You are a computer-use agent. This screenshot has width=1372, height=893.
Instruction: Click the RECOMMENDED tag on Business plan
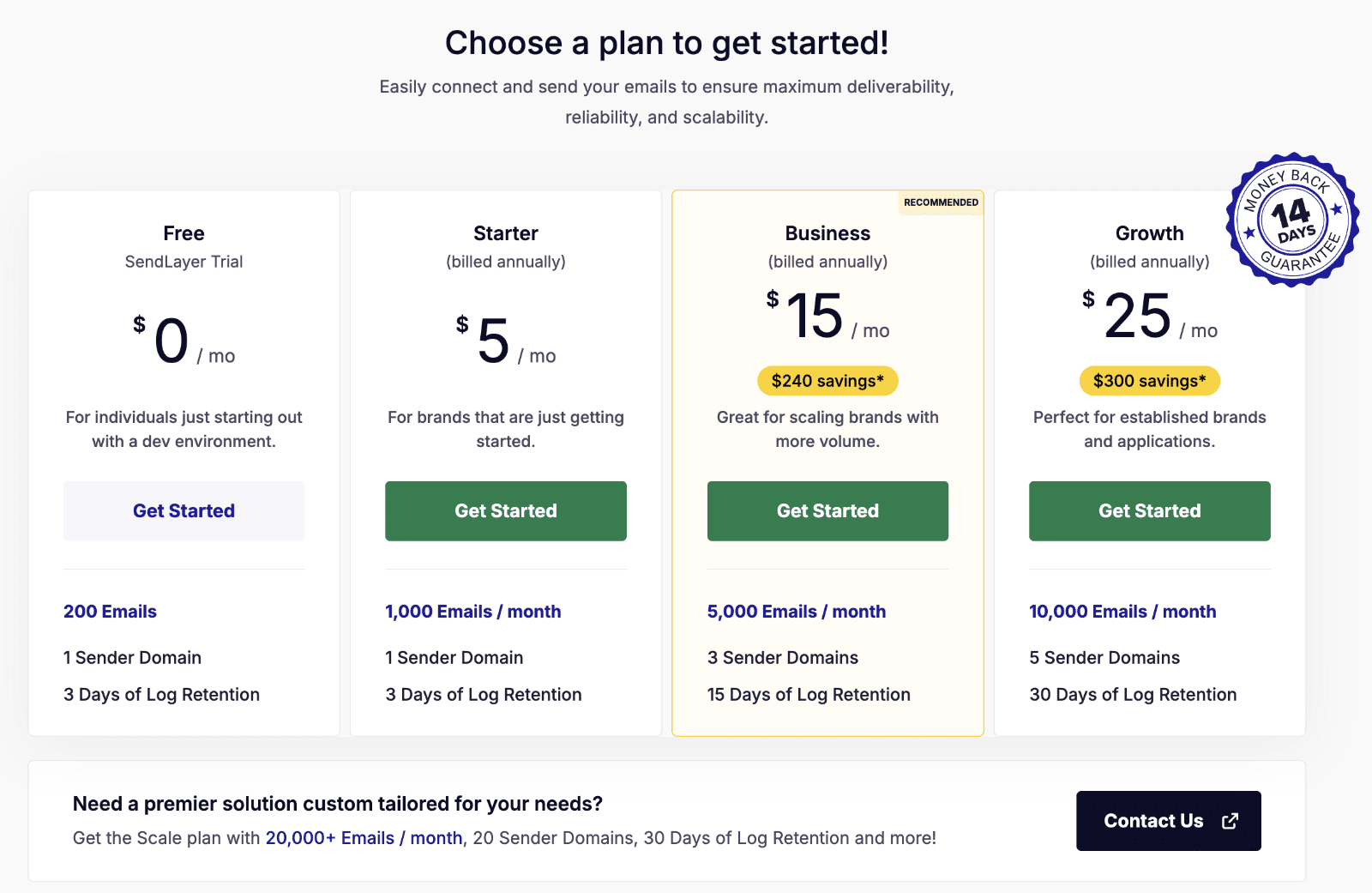(x=941, y=202)
